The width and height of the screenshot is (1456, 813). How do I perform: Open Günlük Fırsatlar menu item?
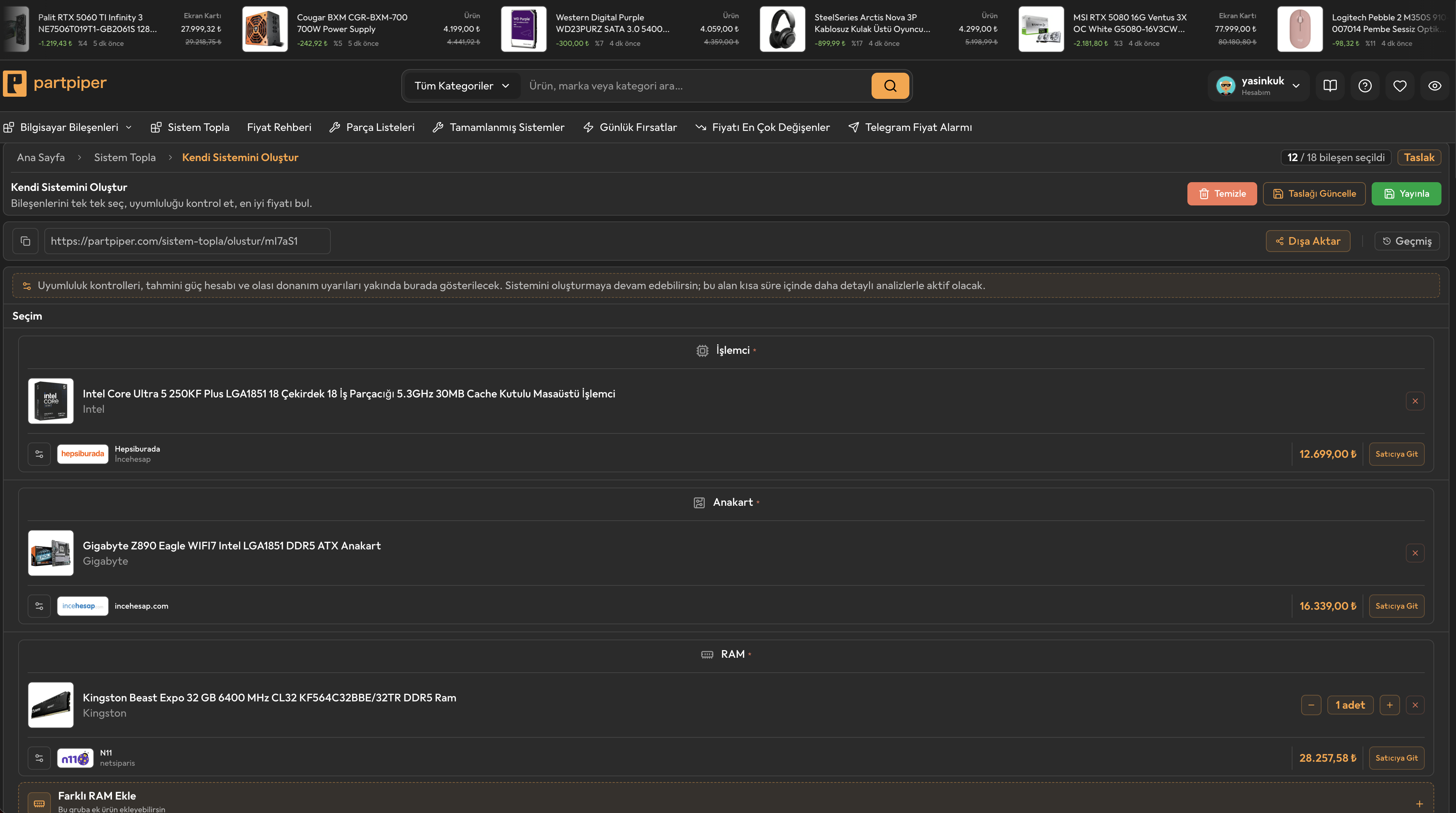[x=630, y=127]
